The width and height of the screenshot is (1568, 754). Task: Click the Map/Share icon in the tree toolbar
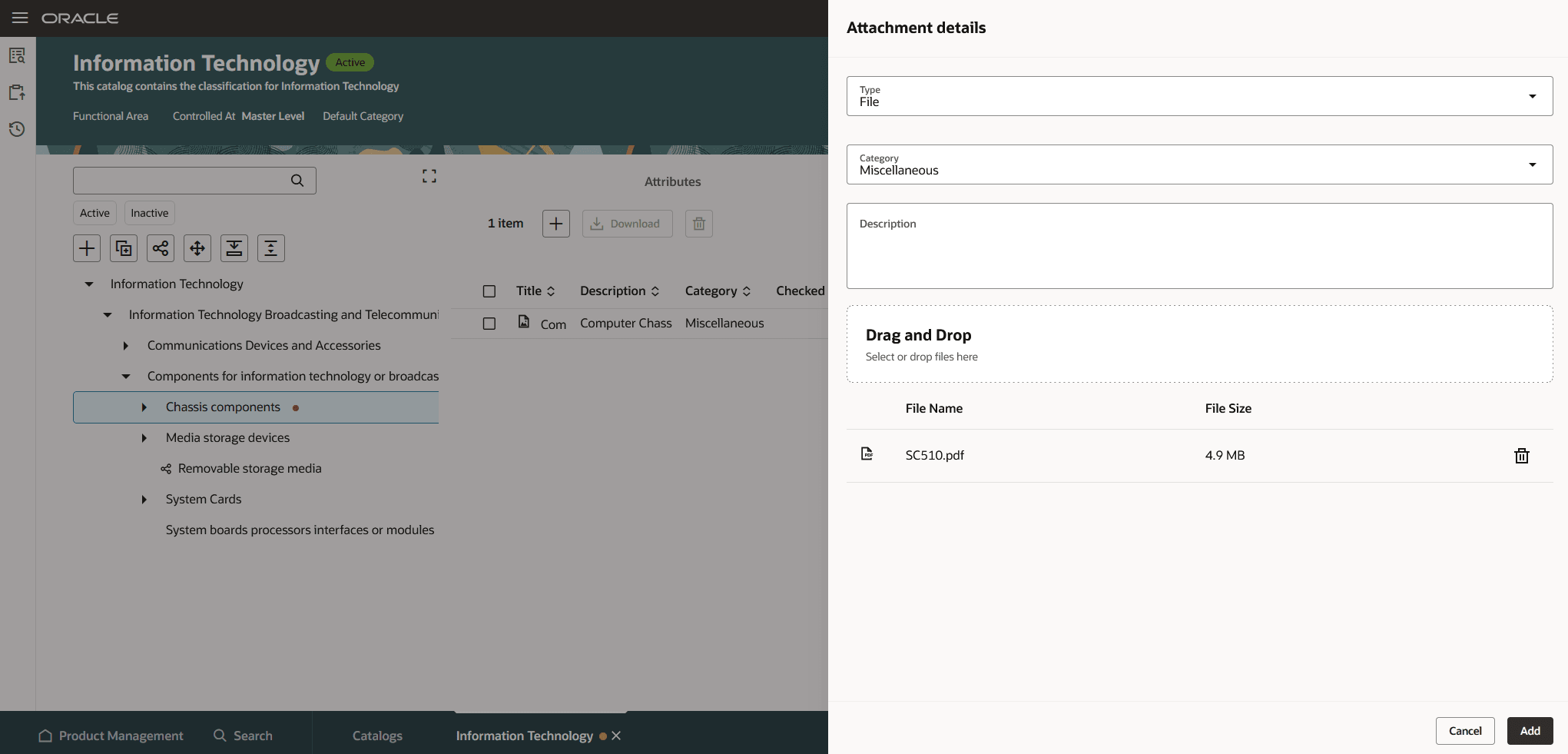pos(160,247)
